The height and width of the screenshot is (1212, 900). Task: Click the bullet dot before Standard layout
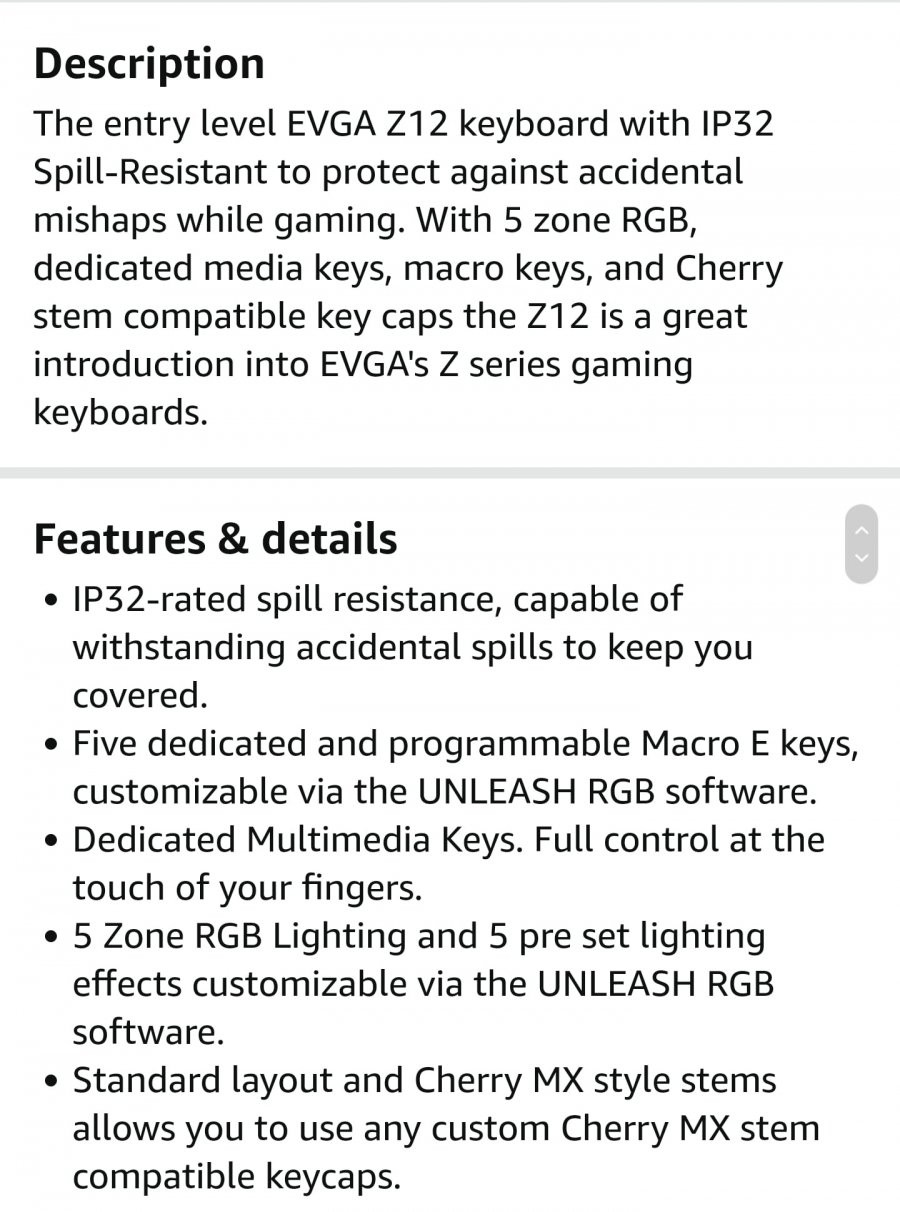pyautogui.click(x=51, y=1082)
